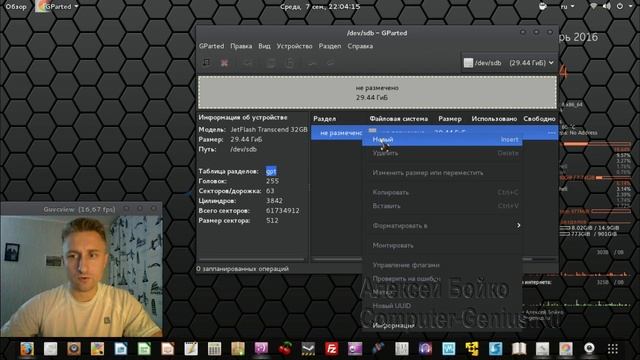Choose Новый in the context menu
This screenshot has height=360, width=640.
pyautogui.click(x=442, y=140)
